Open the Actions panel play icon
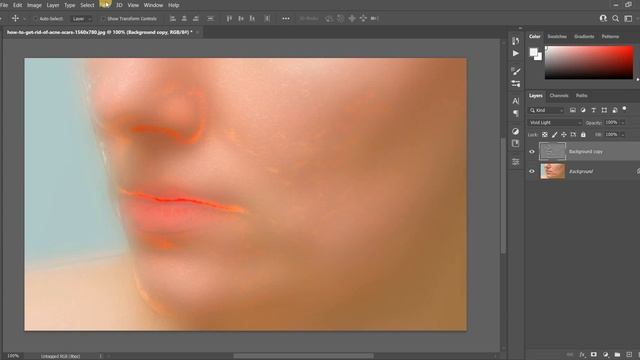The image size is (640, 360). [516, 53]
